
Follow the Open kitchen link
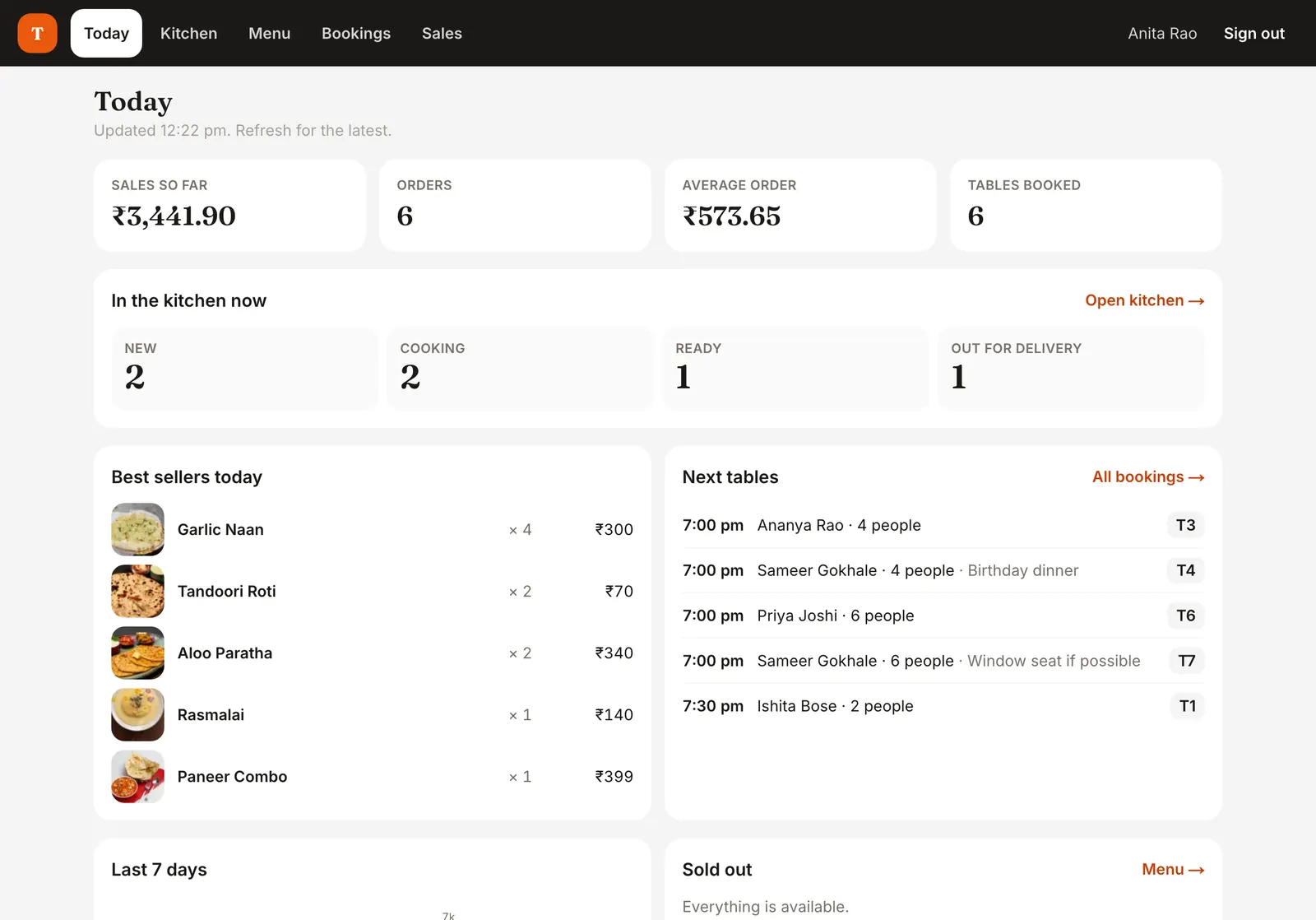(x=1144, y=300)
